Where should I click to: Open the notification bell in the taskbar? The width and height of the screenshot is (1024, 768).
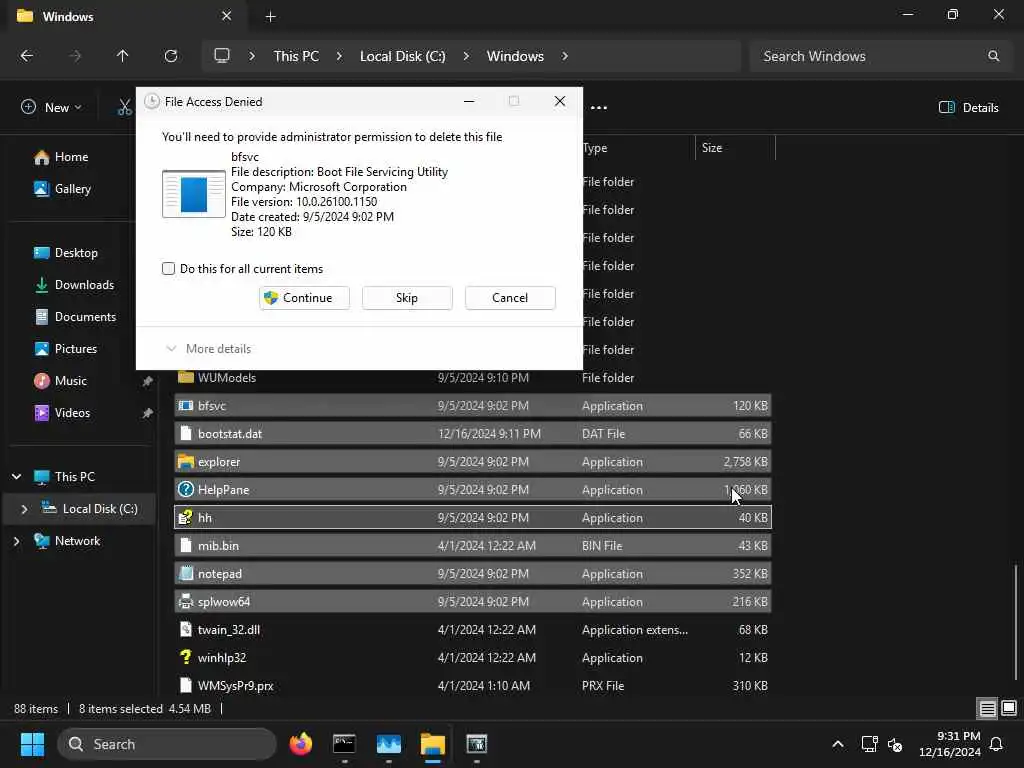coord(996,744)
